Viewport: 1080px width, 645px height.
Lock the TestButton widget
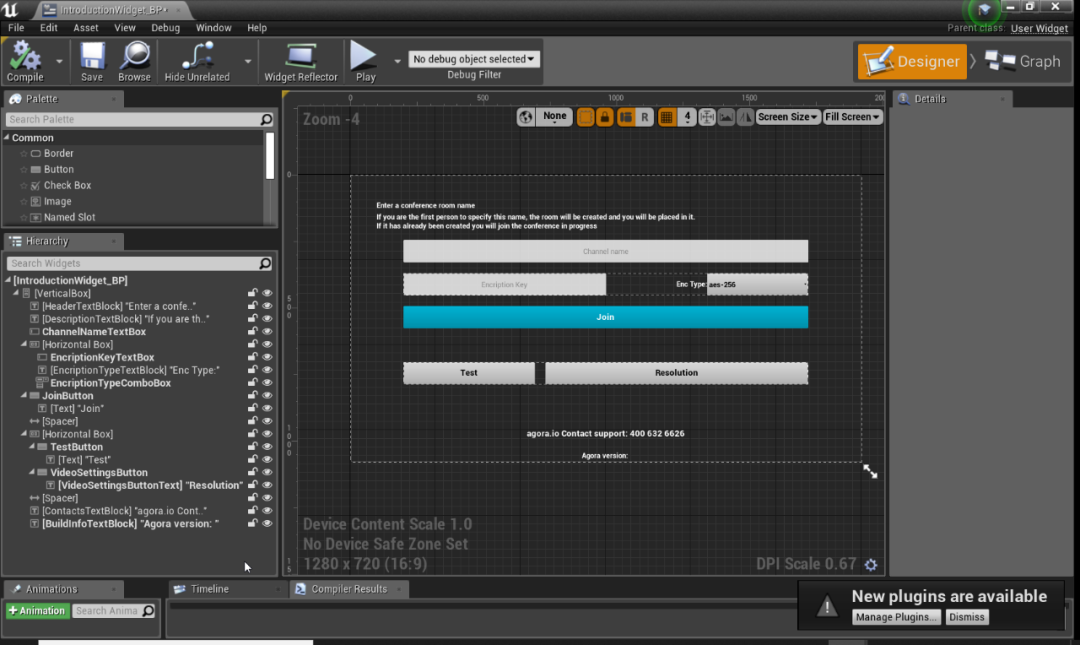(253, 447)
